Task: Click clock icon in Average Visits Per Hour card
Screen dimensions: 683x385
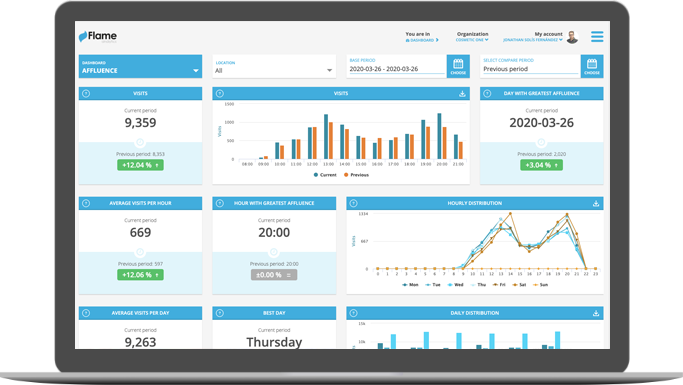Action: pos(140,252)
